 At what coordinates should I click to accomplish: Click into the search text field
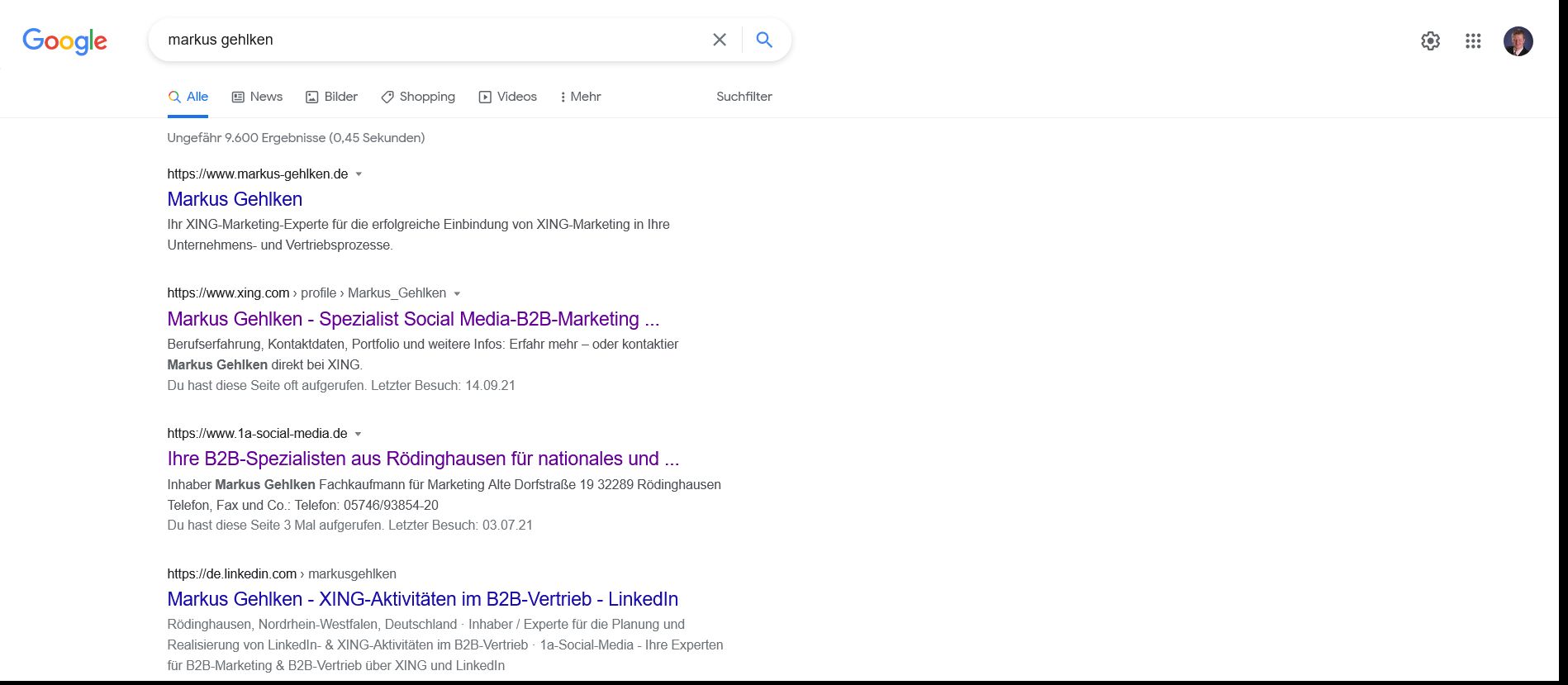coord(430,40)
